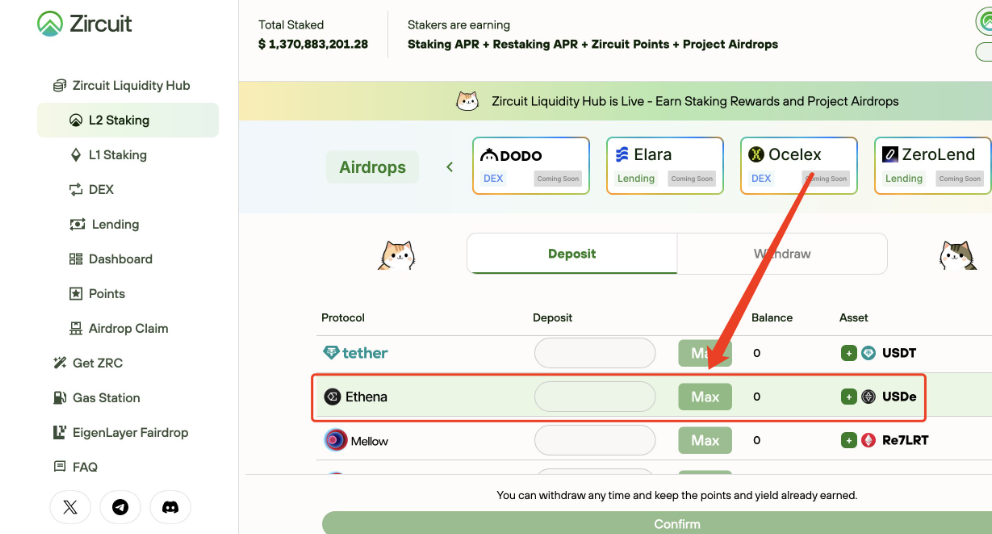Click the USDT token icon

[869, 353]
